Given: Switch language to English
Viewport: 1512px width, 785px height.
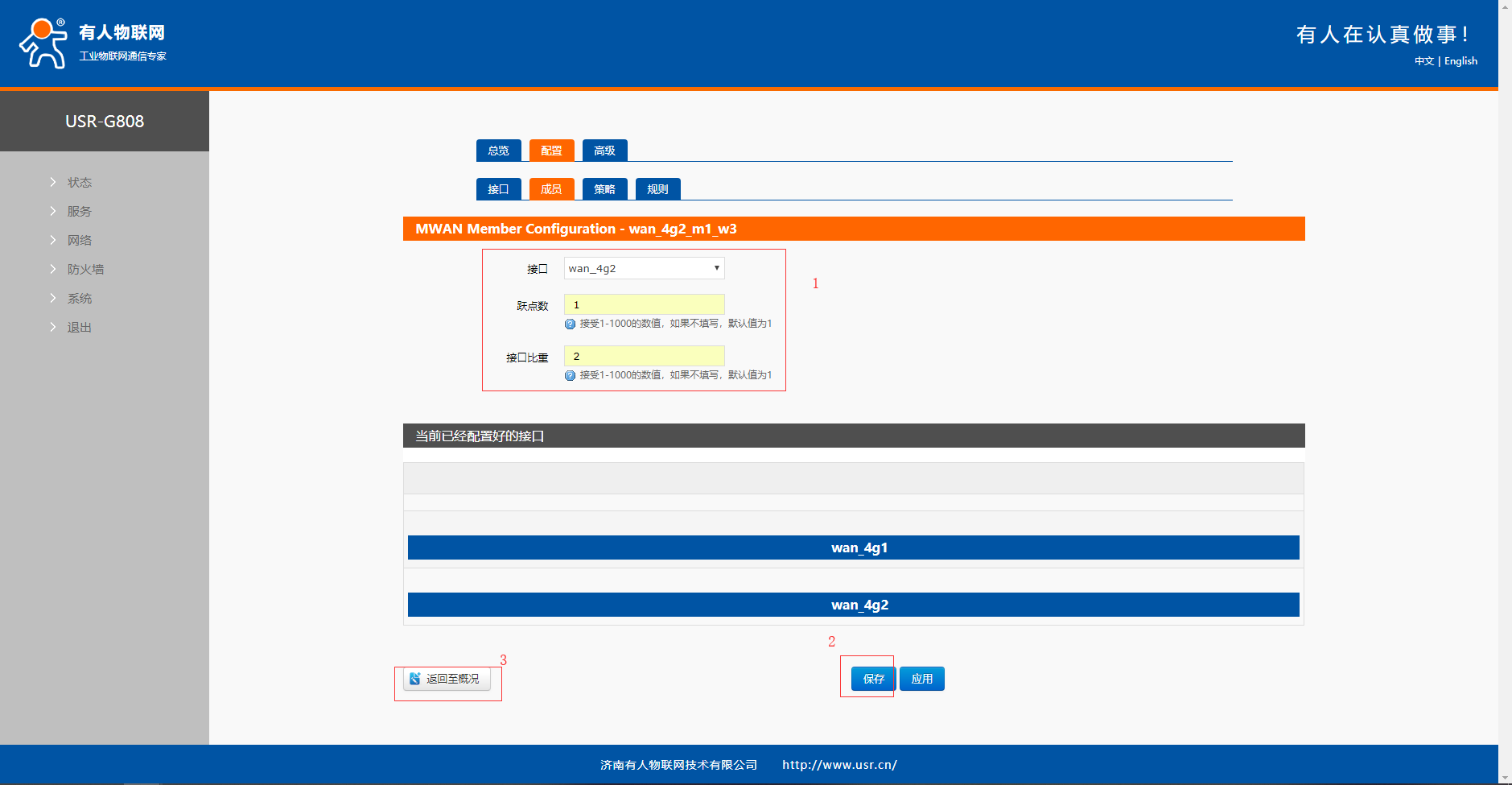Looking at the screenshot, I should pyautogui.click(x=1461, y=61).
